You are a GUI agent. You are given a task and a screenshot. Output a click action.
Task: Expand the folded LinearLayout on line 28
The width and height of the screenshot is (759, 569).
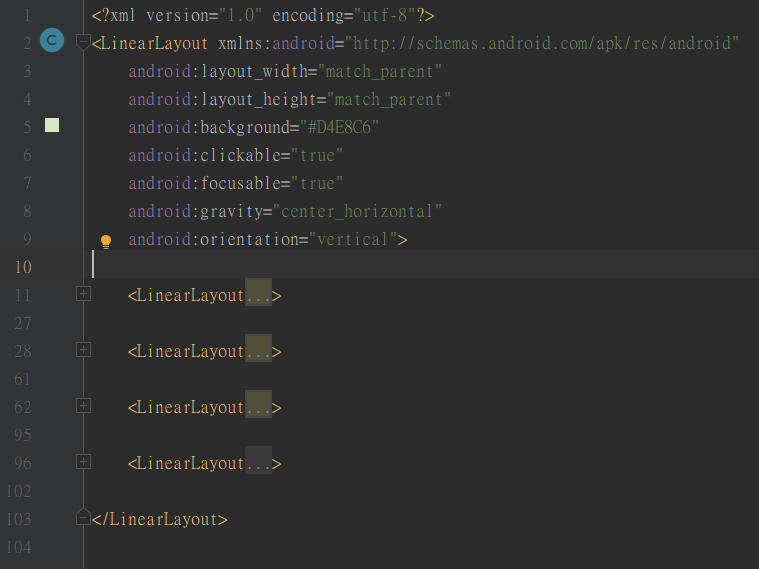(83, 350)
